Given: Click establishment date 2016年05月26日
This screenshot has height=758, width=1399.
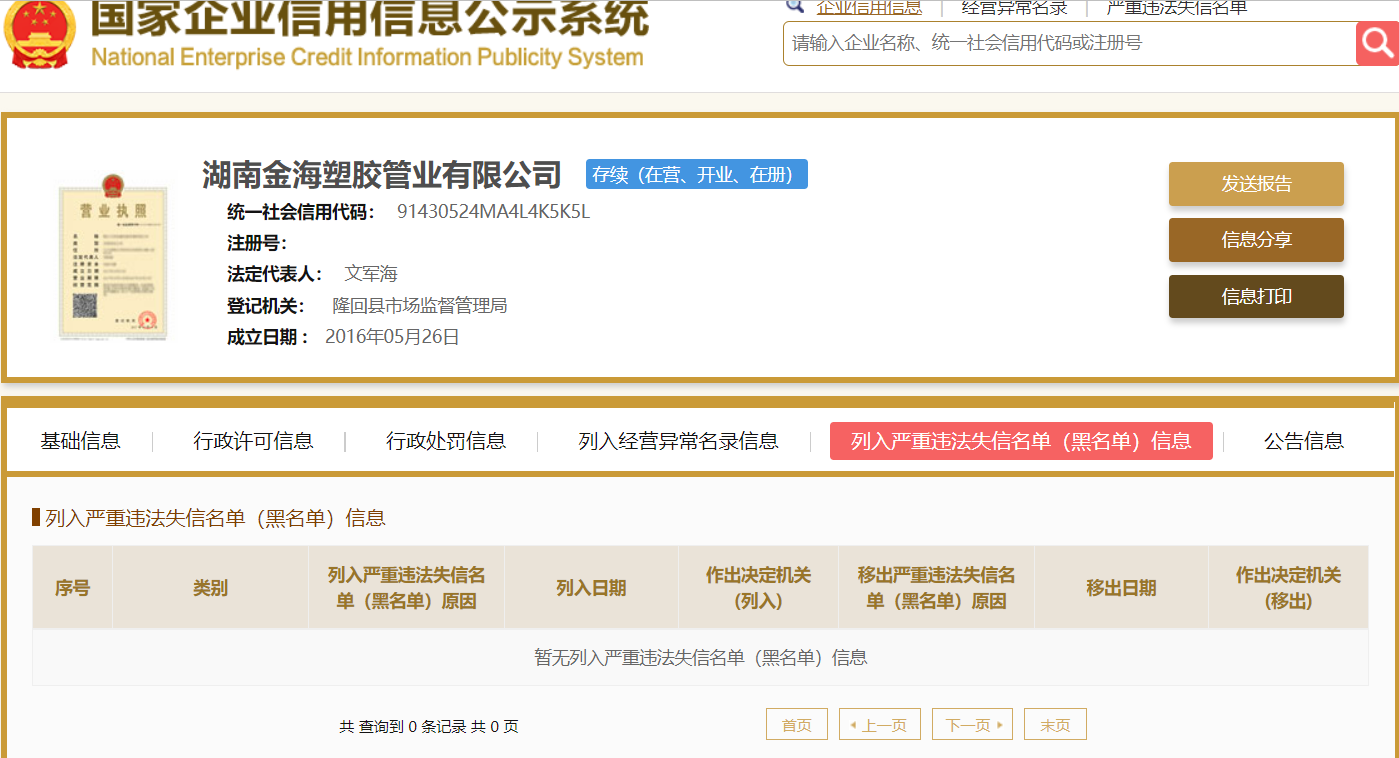Looking at the screenshot, I should click(392, 337).
